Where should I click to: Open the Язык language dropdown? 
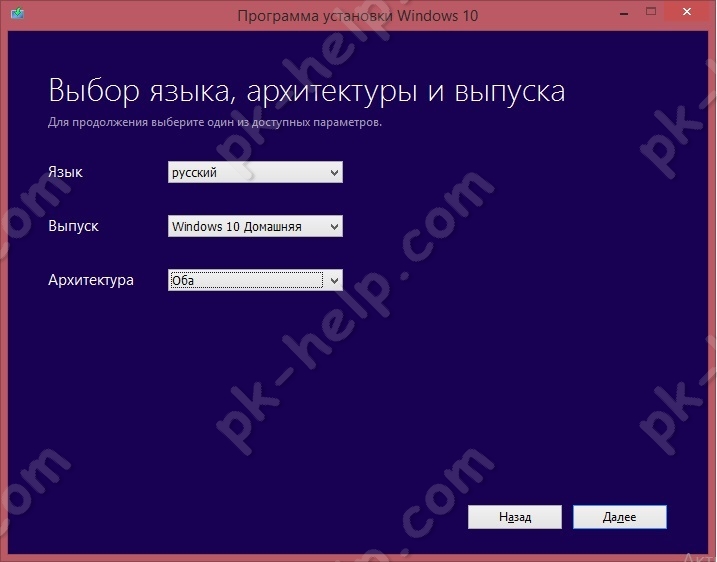(x=255, y=172)
